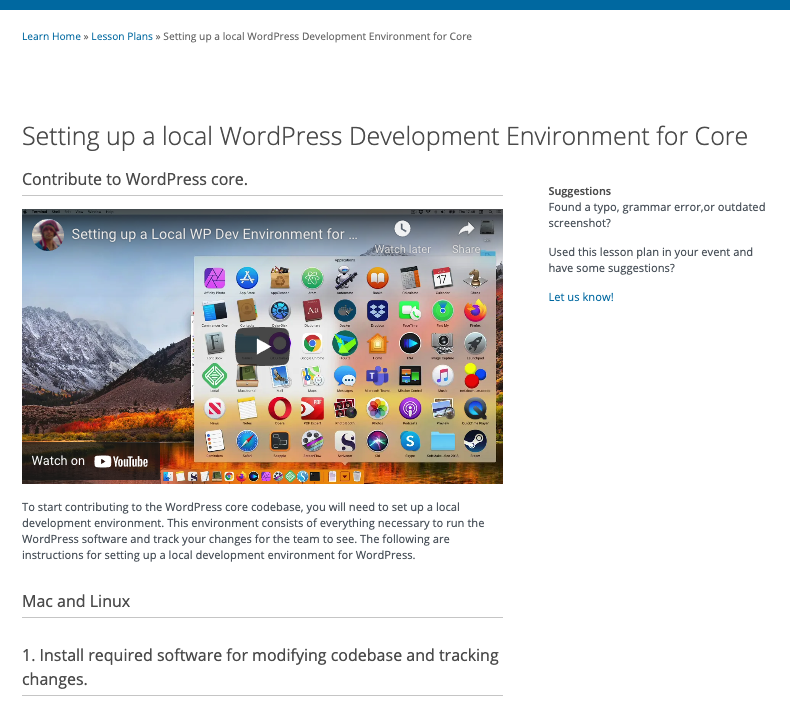Viewport: 790px width, 703px height.
Task: Click the "To start contributing" intro paragraph
Action: click(x=253, y=531)
